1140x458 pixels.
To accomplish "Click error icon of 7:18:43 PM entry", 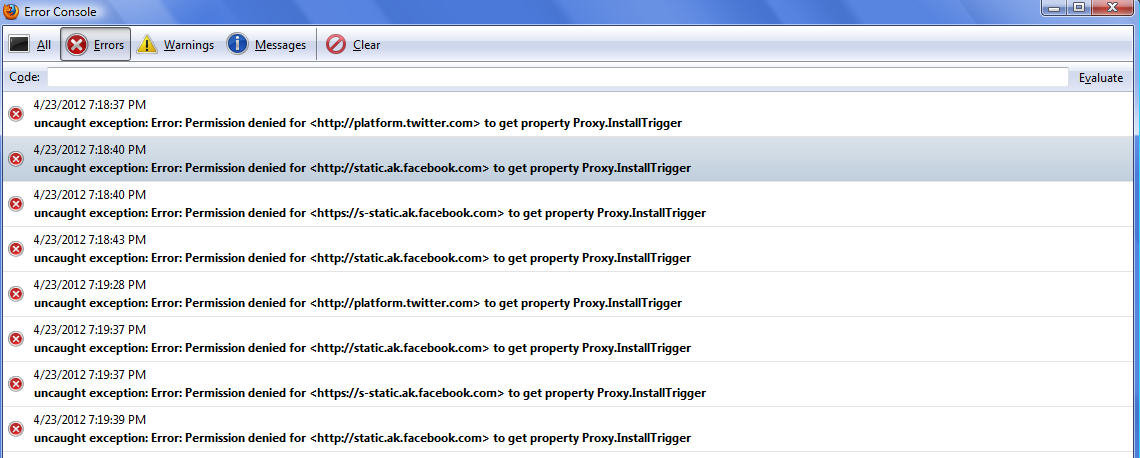I will 16,249.
